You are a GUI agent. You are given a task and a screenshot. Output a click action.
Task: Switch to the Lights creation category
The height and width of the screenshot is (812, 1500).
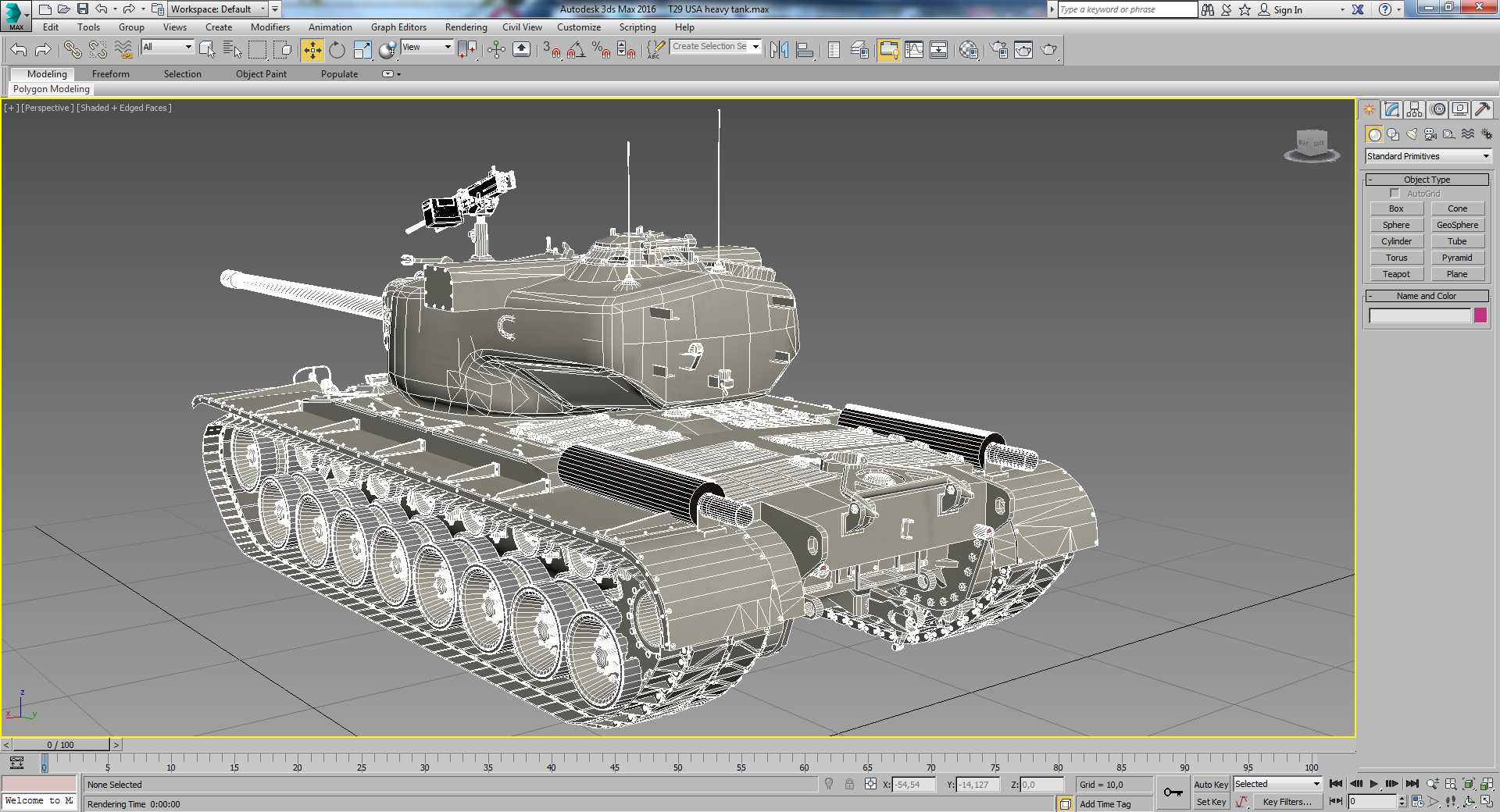tap(1412, 134)
